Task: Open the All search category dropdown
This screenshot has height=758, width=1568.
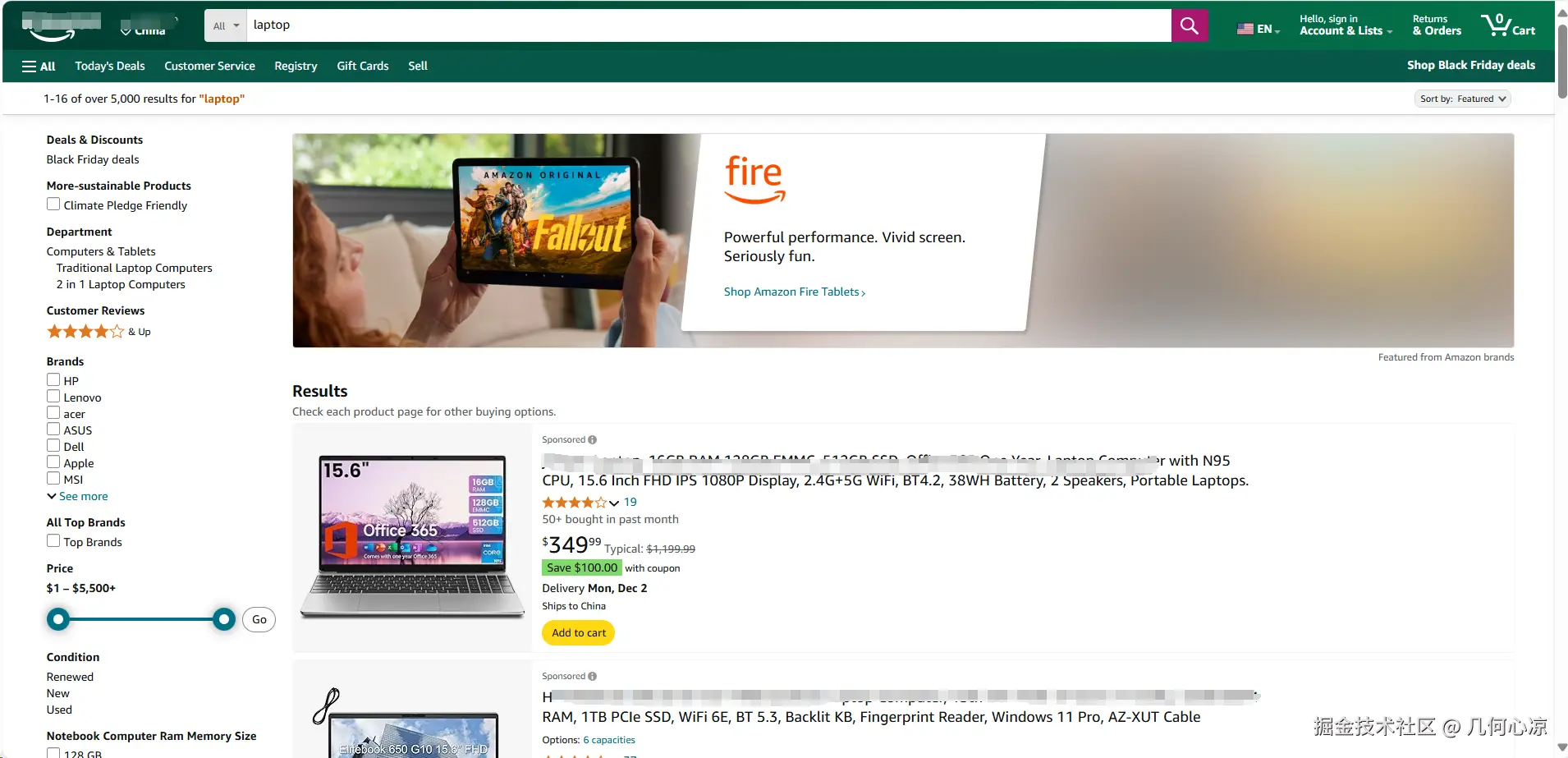Action: tap(226, 25)
